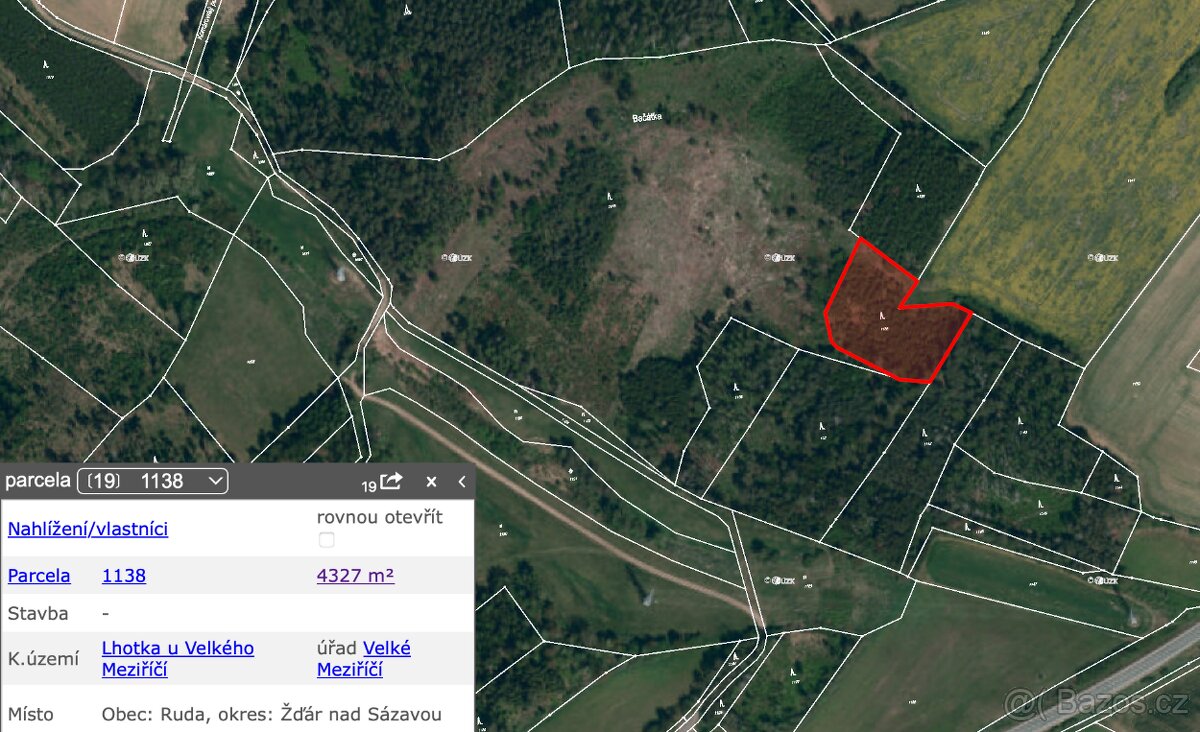Follow the Parcela link
The image size is (1200, 732).
pos(39,575)
